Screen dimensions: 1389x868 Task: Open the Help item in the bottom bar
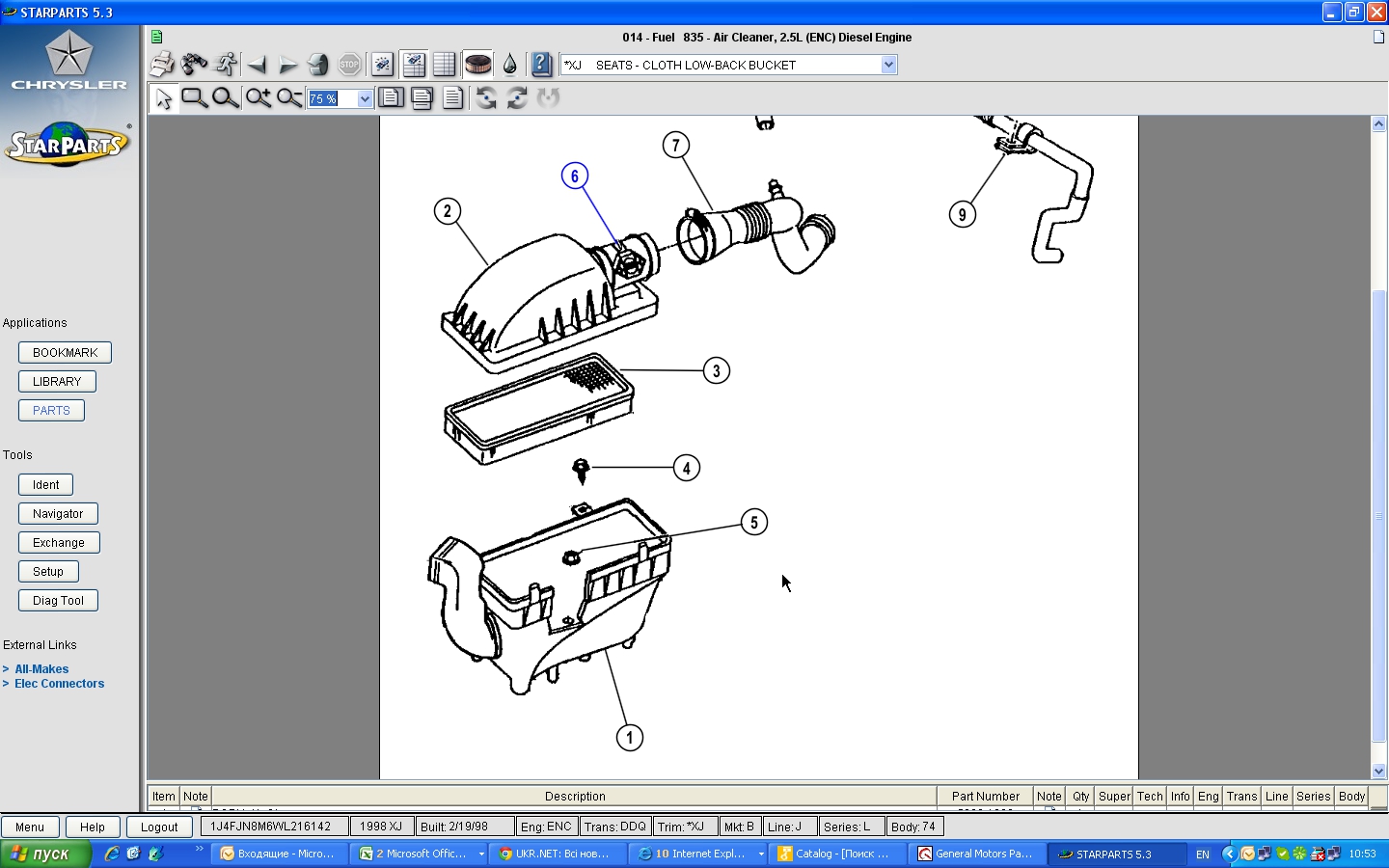[93, 827]
